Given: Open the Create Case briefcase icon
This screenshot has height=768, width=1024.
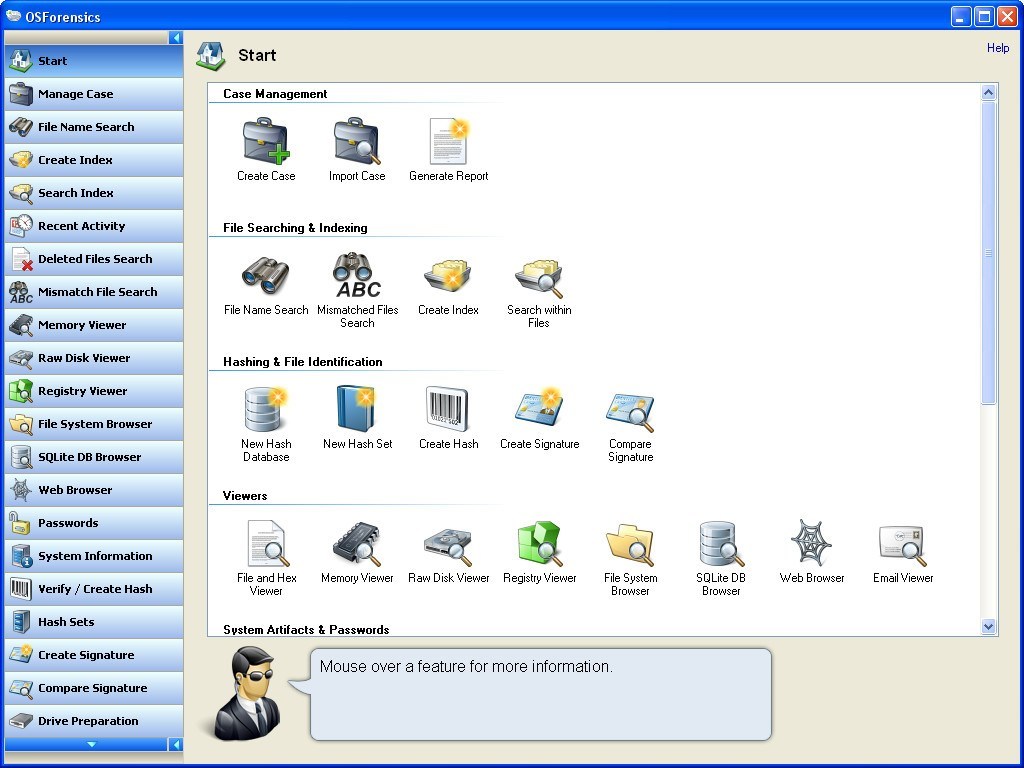Looking at the screenshot, I should coord(266,142).
